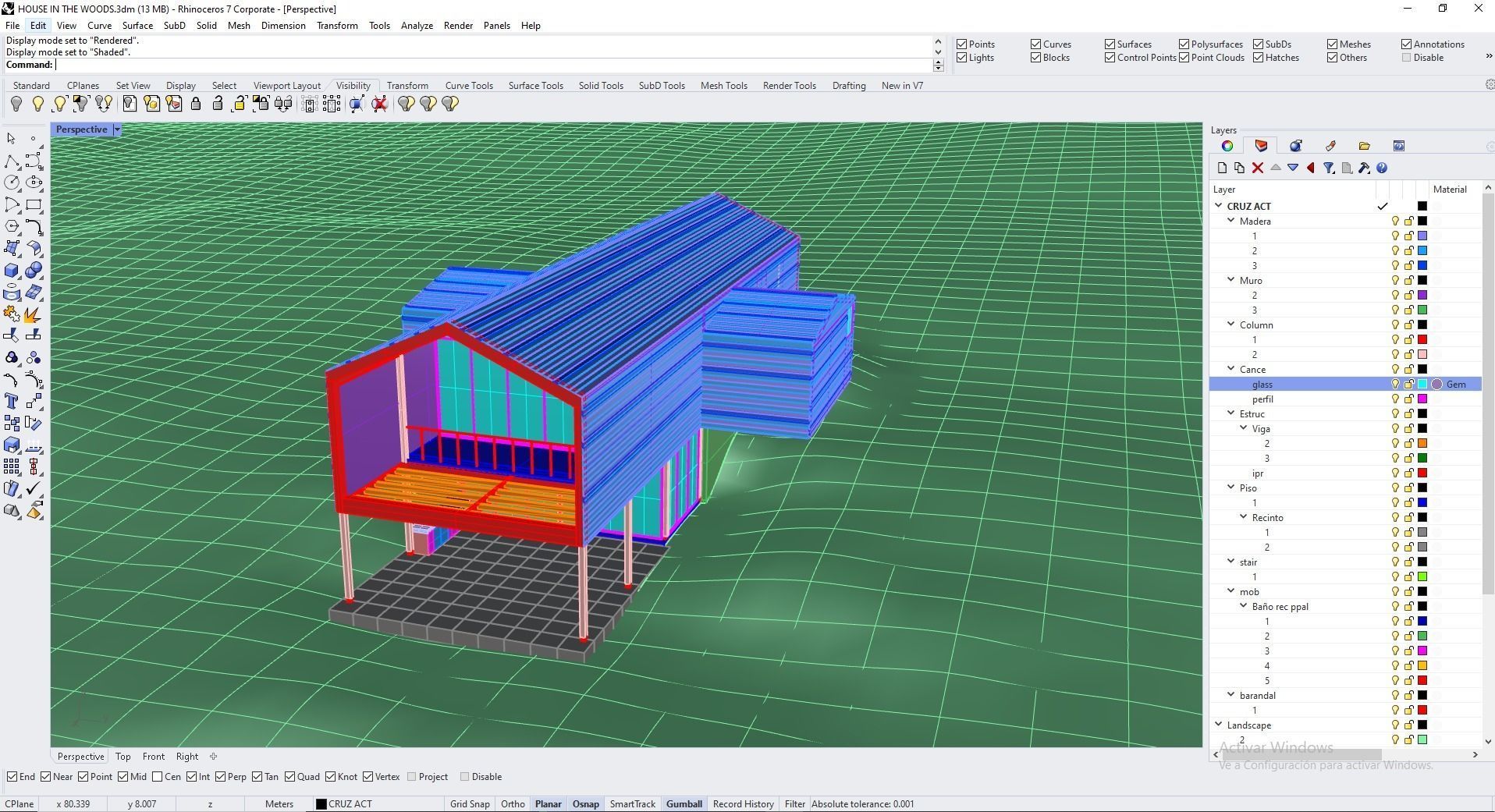Click the Unlock Objects open padlock icon
Image resolution: width=1495 pixels, height=812 pixels.
pyautogui.click(x=218, y=104)
